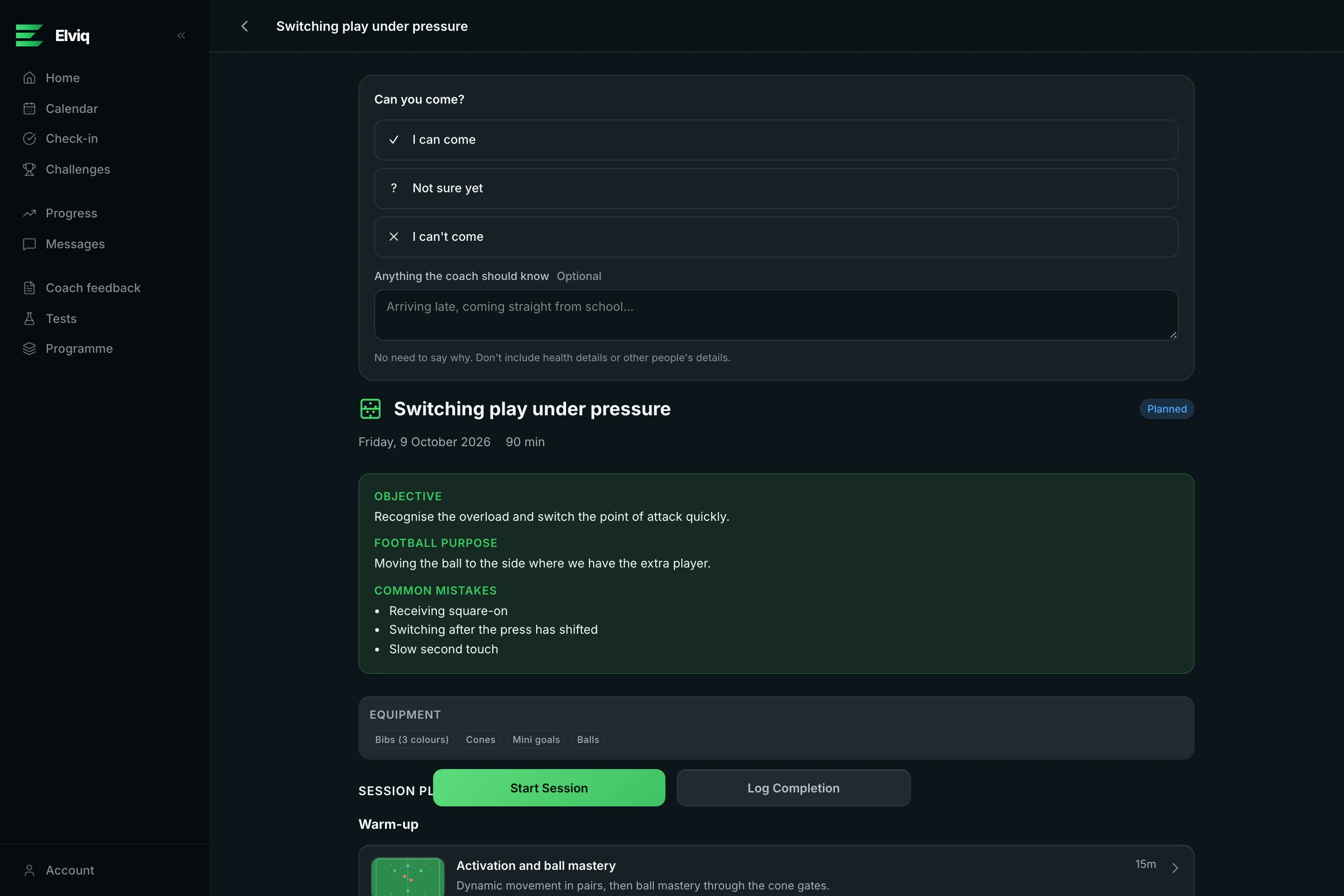Go back using the header arrow
This screenshot has height=896, width=1344.
coord(245,26)
